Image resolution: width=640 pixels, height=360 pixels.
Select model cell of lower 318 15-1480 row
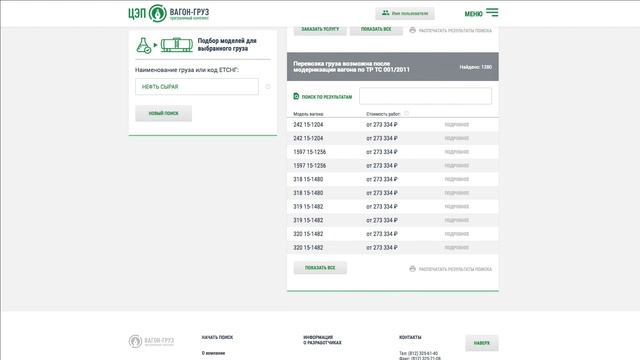[x=308, y=193]
